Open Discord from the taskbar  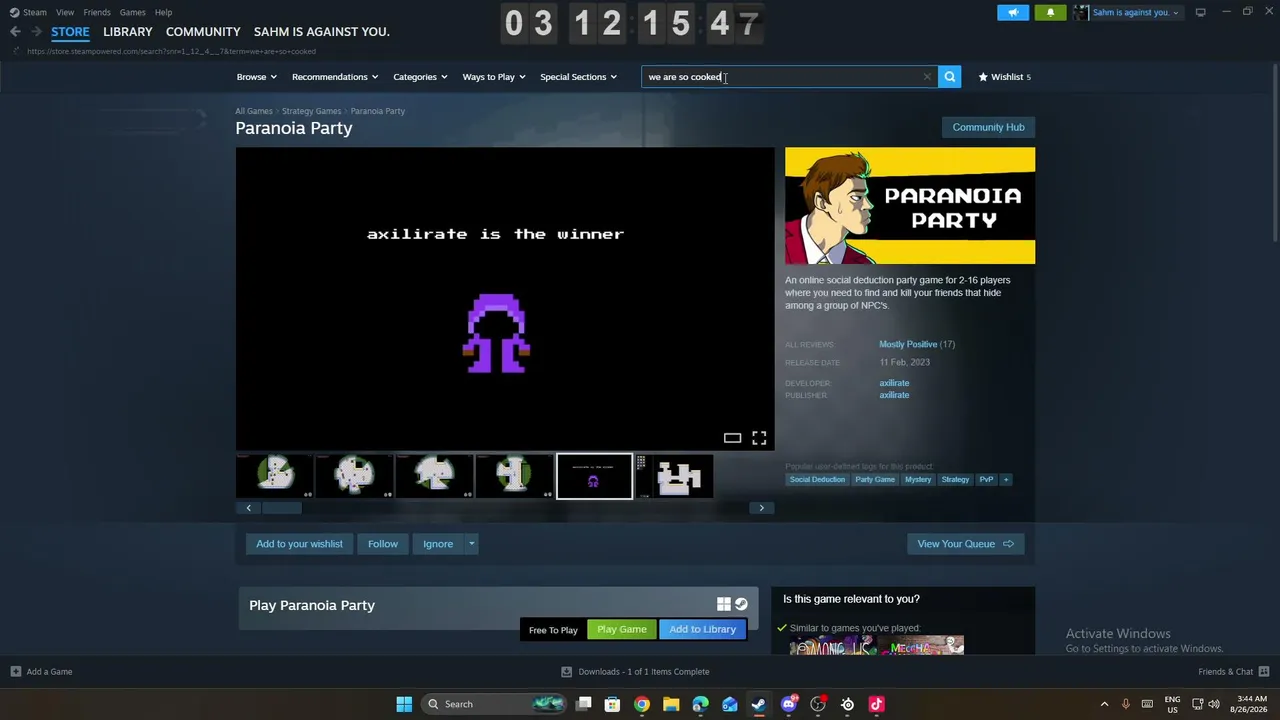[788, 704]
